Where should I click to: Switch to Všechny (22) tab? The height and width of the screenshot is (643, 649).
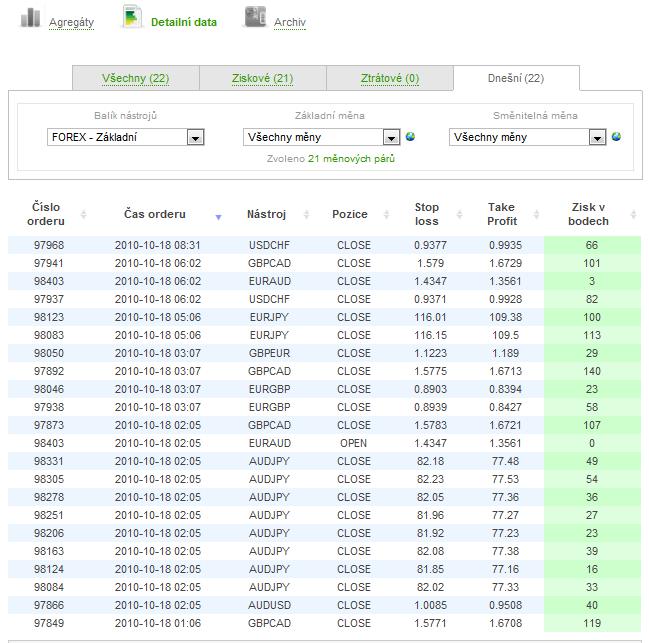[136, 78]
